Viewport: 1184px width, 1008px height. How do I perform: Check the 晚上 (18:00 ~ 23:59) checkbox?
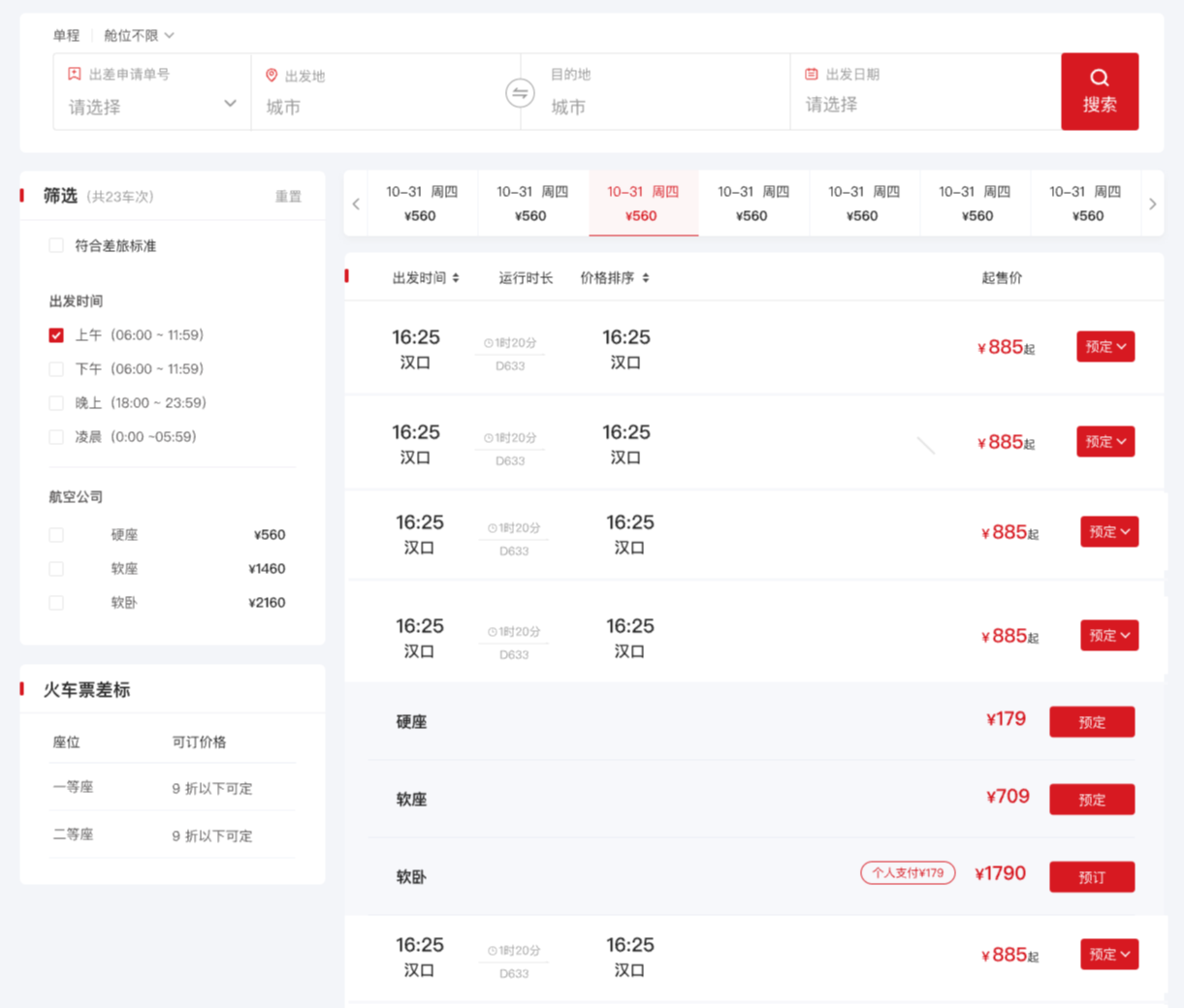coord(56,403)
